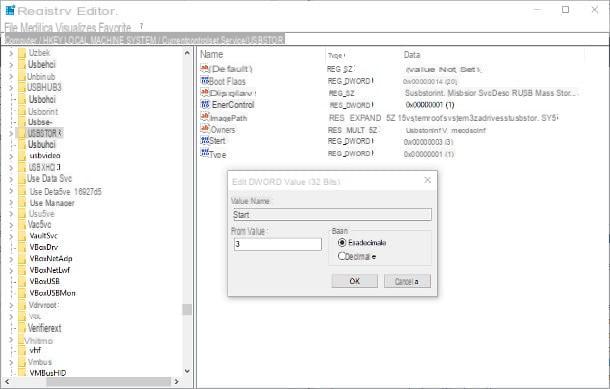This screenshot has width=610, height=389.
Task: Click the Name column header
Action: click(212, 54)
